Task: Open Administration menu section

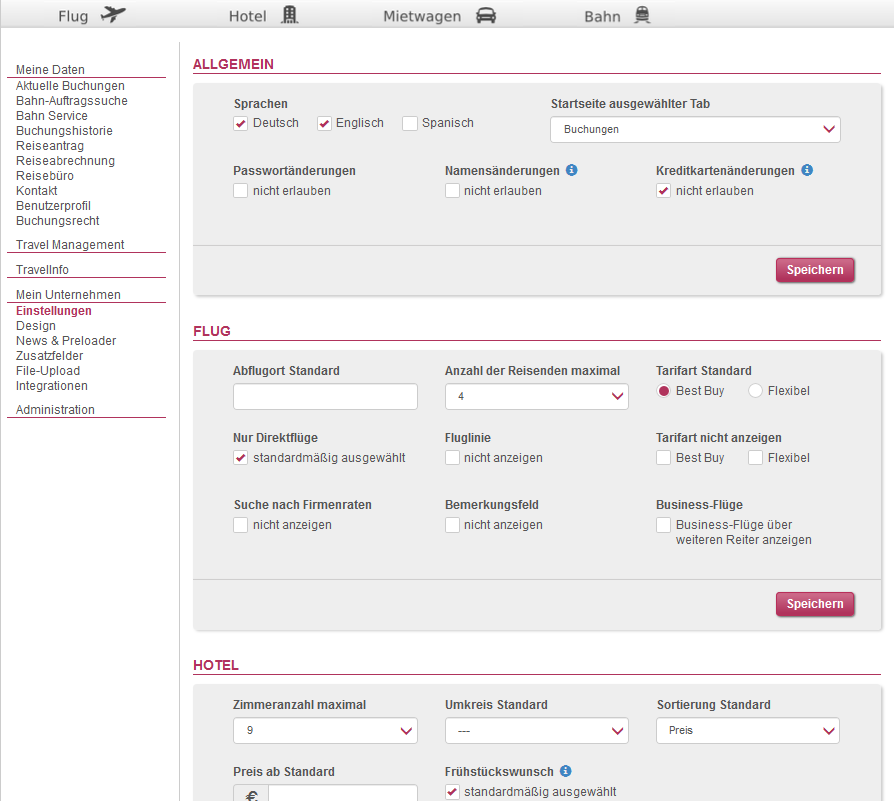Action: coord(55,409)
